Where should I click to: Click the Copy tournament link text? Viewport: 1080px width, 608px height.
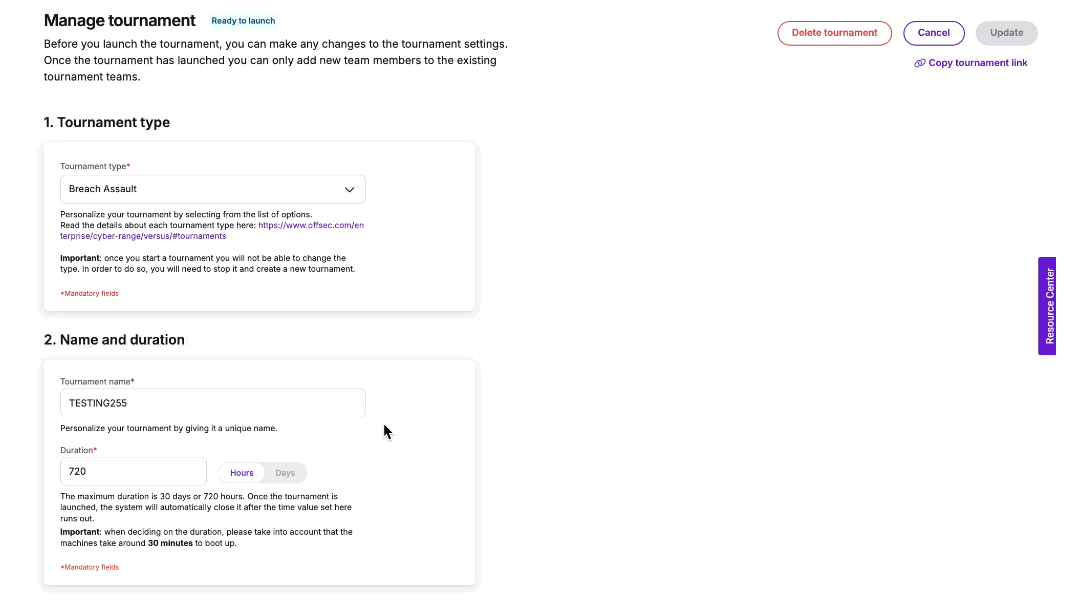[978, 63]
